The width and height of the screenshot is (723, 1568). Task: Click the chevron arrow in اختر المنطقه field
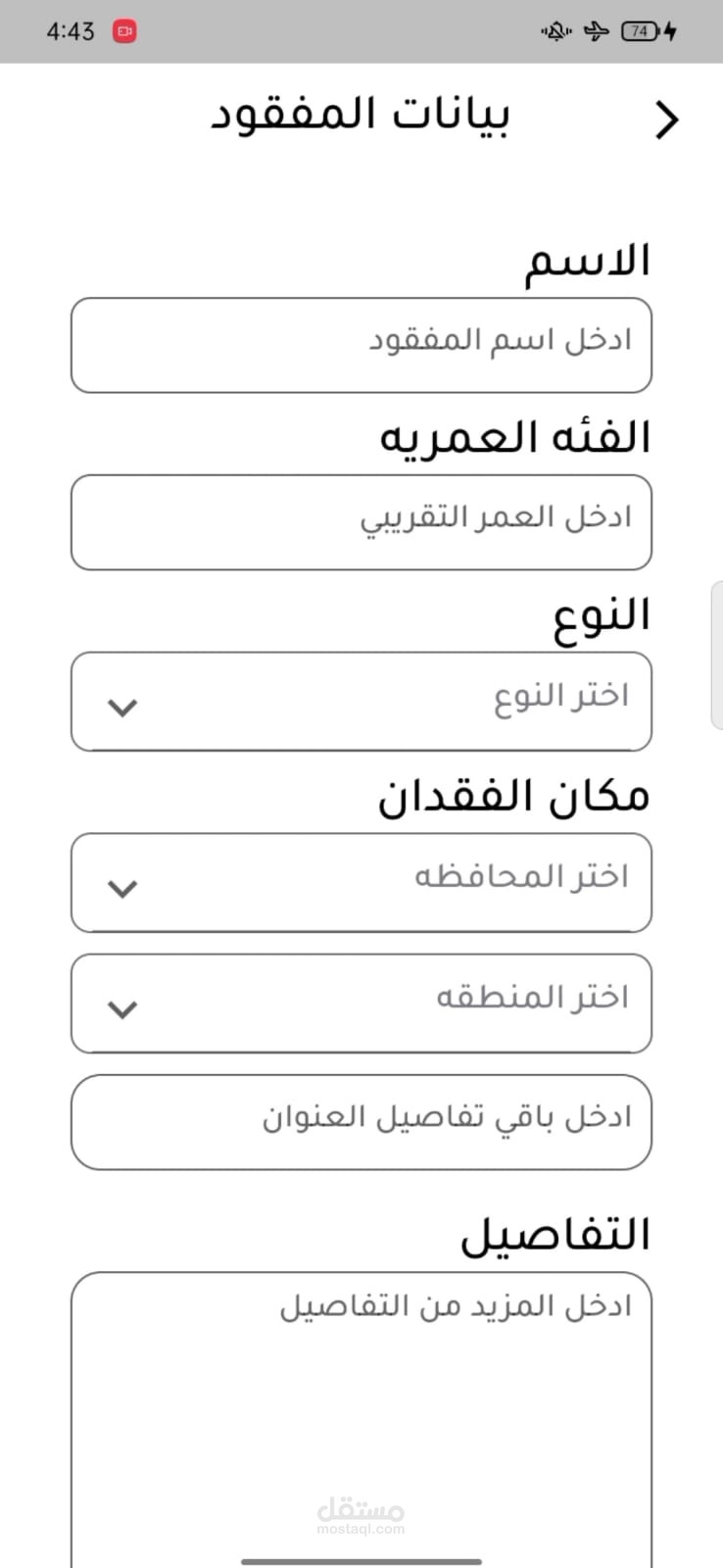[122, 1008]
